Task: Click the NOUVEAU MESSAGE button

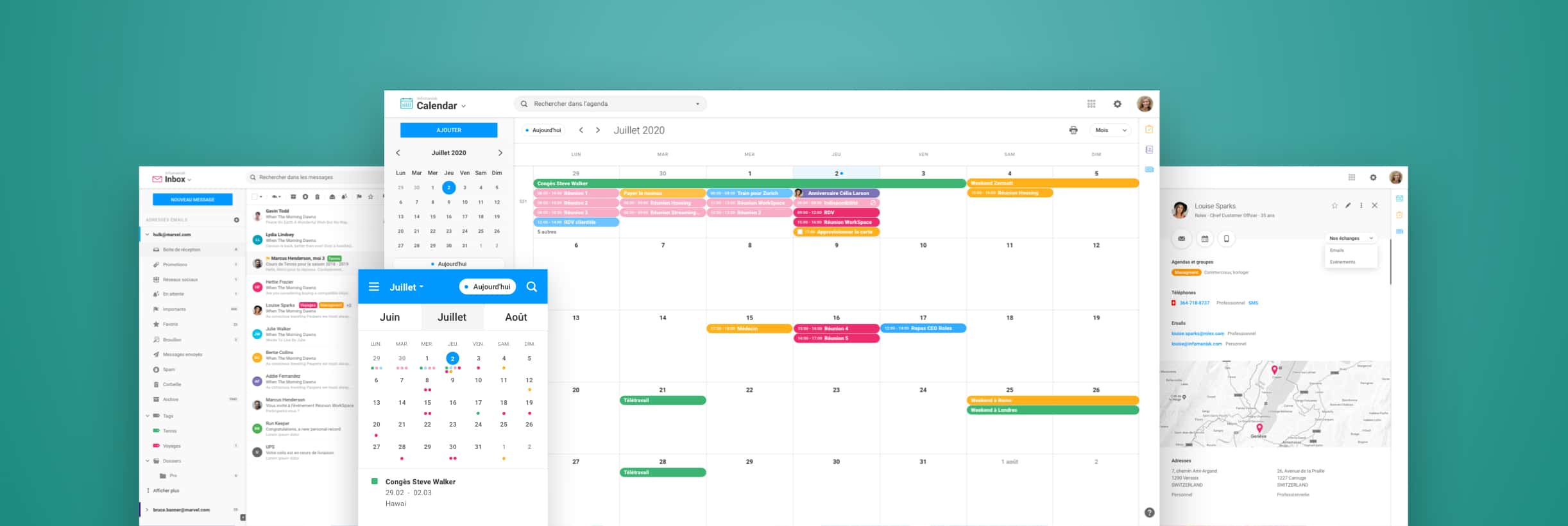Action: (192, 199)
